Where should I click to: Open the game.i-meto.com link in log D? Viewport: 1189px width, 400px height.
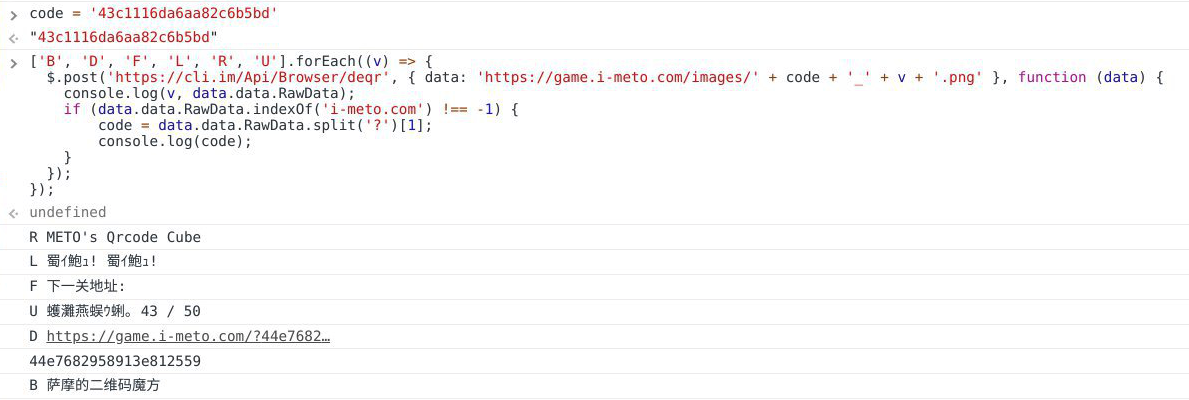(188, 336)
